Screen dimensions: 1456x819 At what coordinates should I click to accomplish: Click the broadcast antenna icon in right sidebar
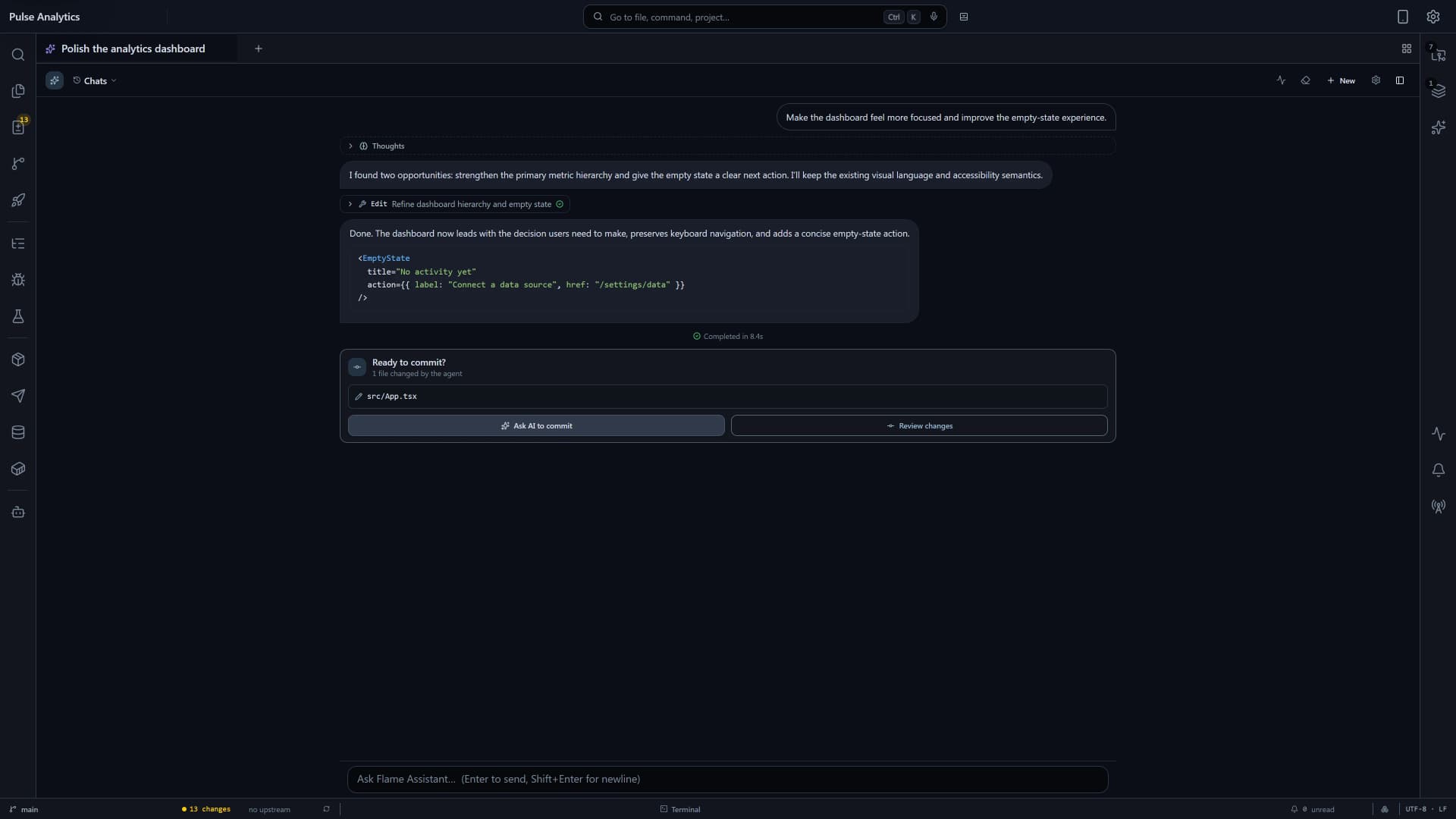(x=1439, y=507)
